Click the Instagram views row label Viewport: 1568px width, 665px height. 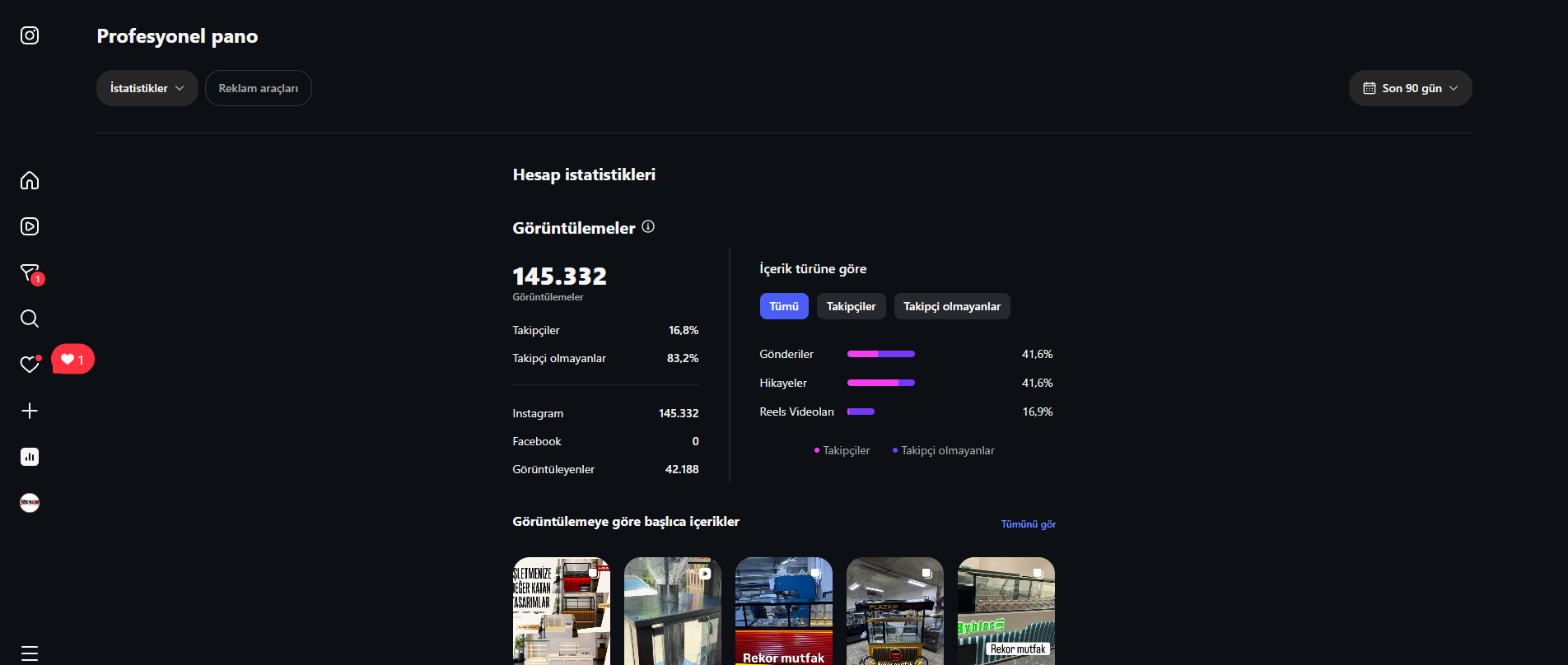539,413
